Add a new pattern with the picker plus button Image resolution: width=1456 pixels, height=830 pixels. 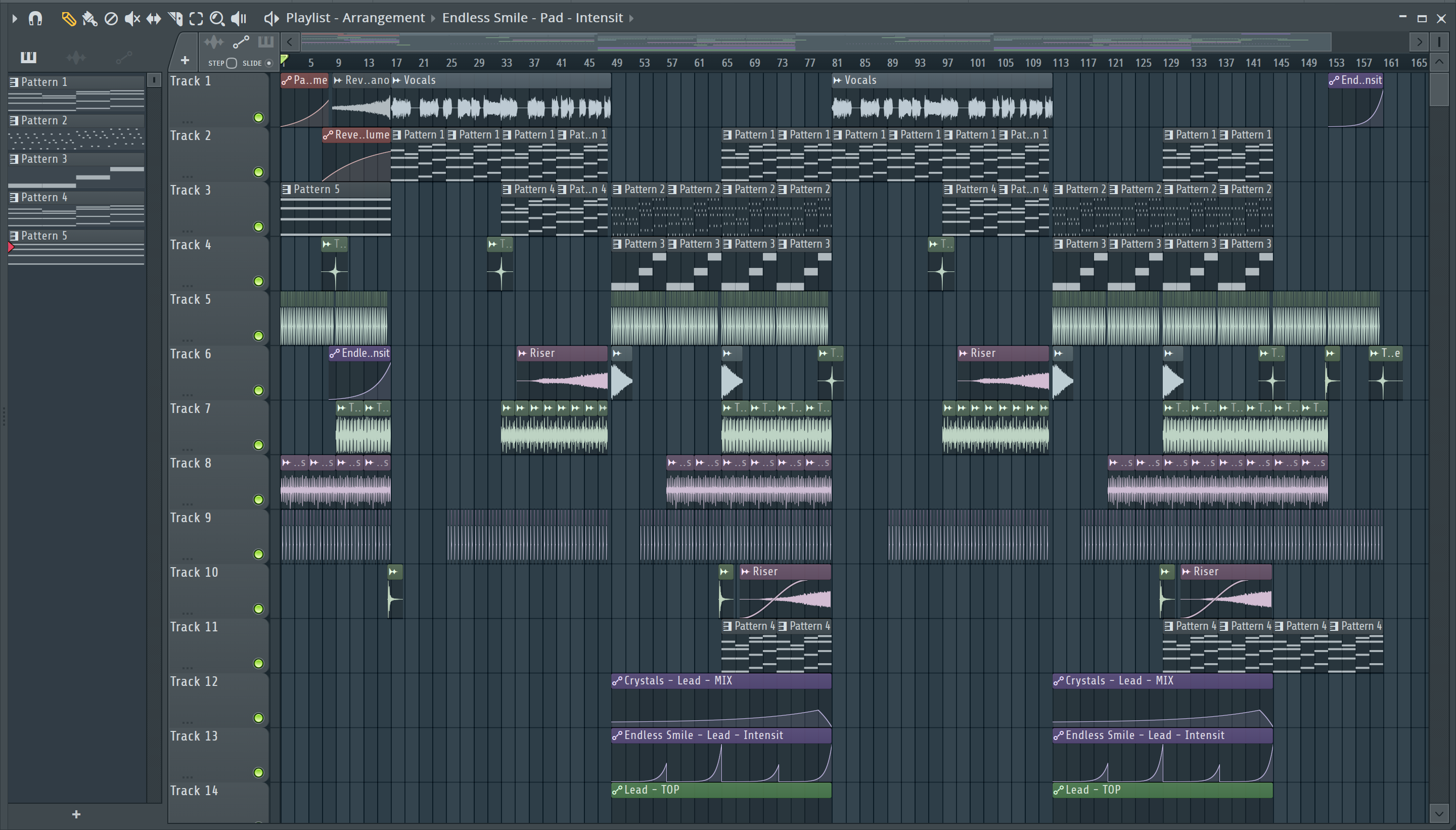76,814
